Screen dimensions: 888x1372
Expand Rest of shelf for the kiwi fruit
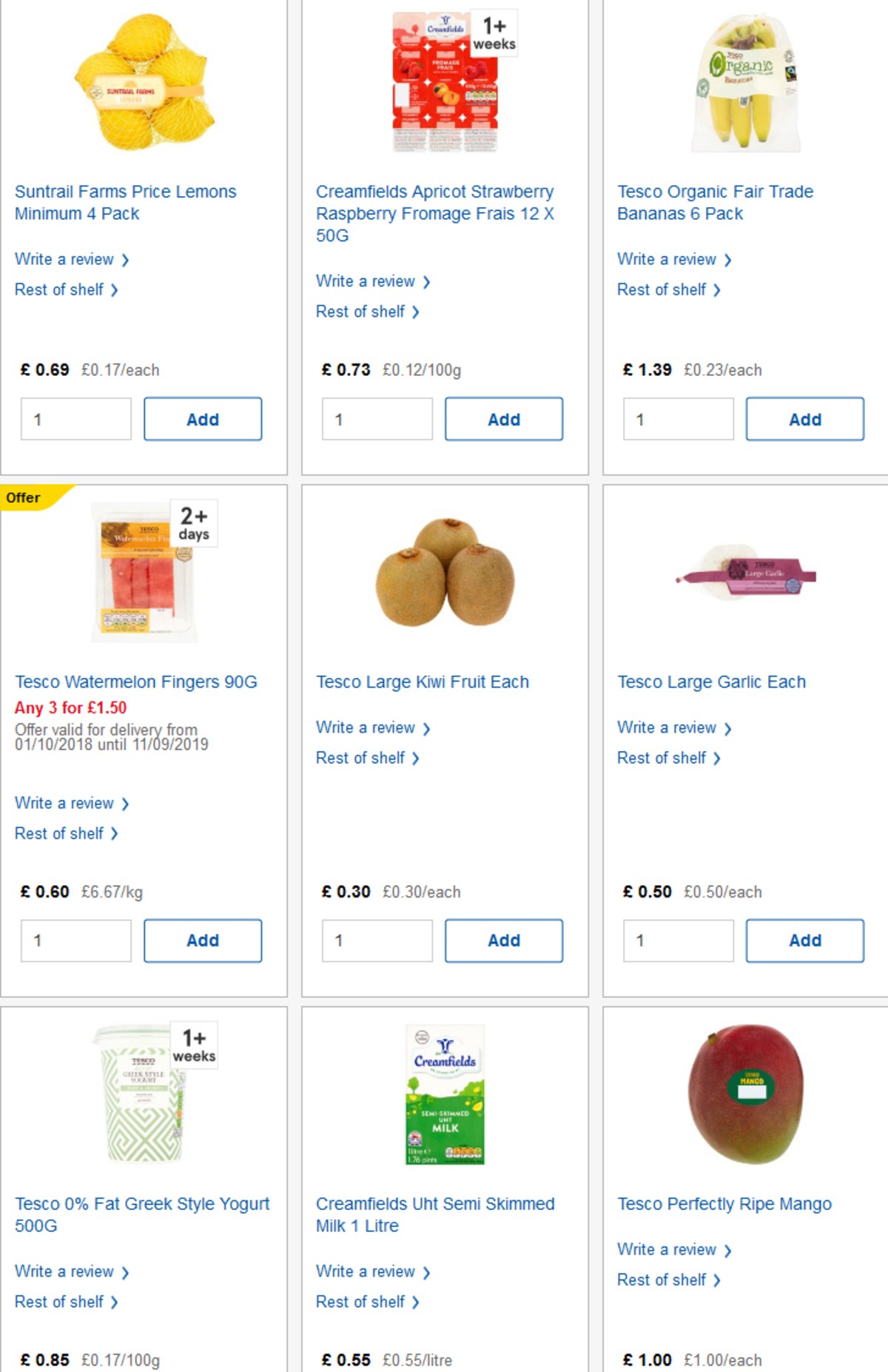point(362,758)
